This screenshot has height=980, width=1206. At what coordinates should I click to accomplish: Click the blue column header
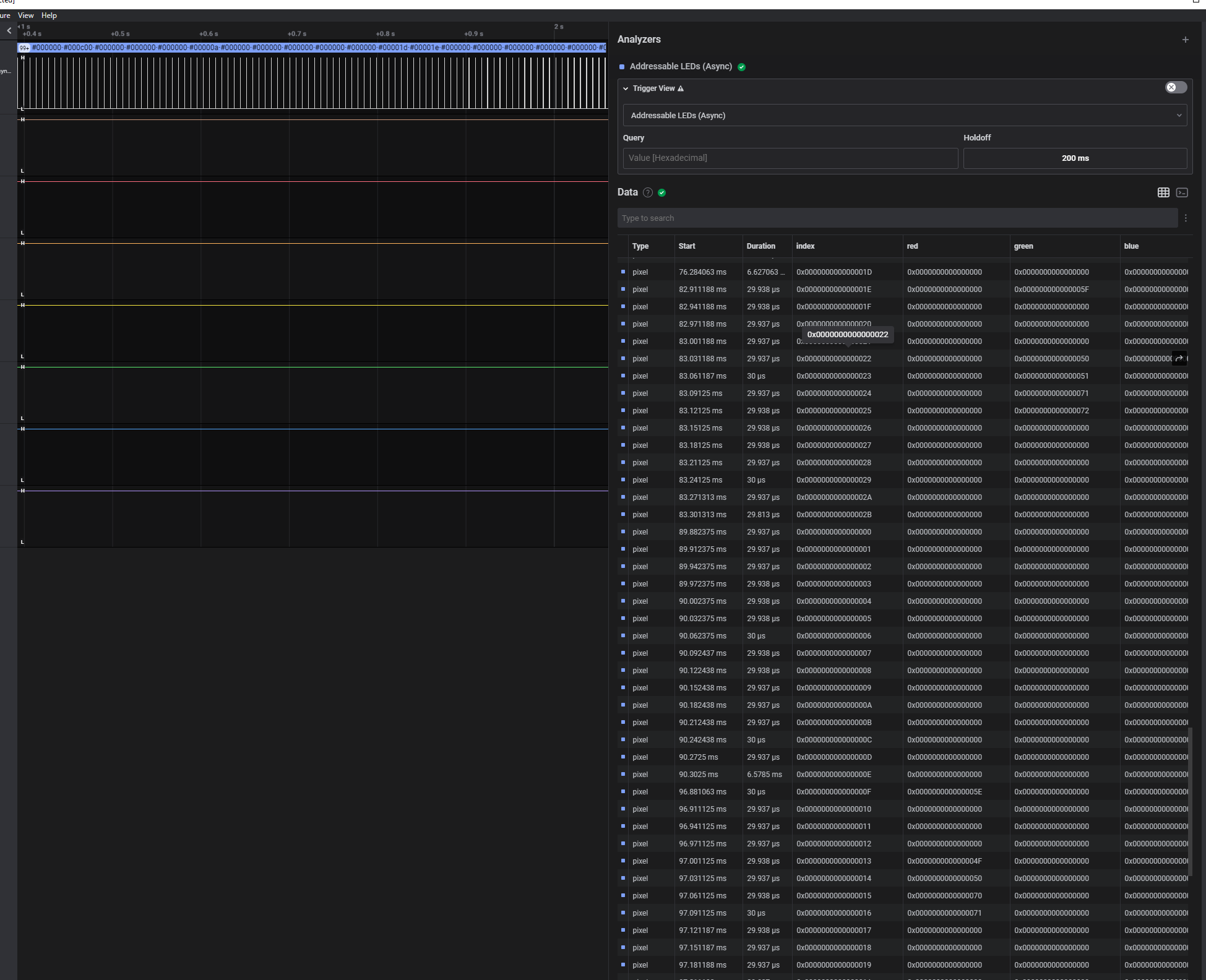(x=1131, y=246)
